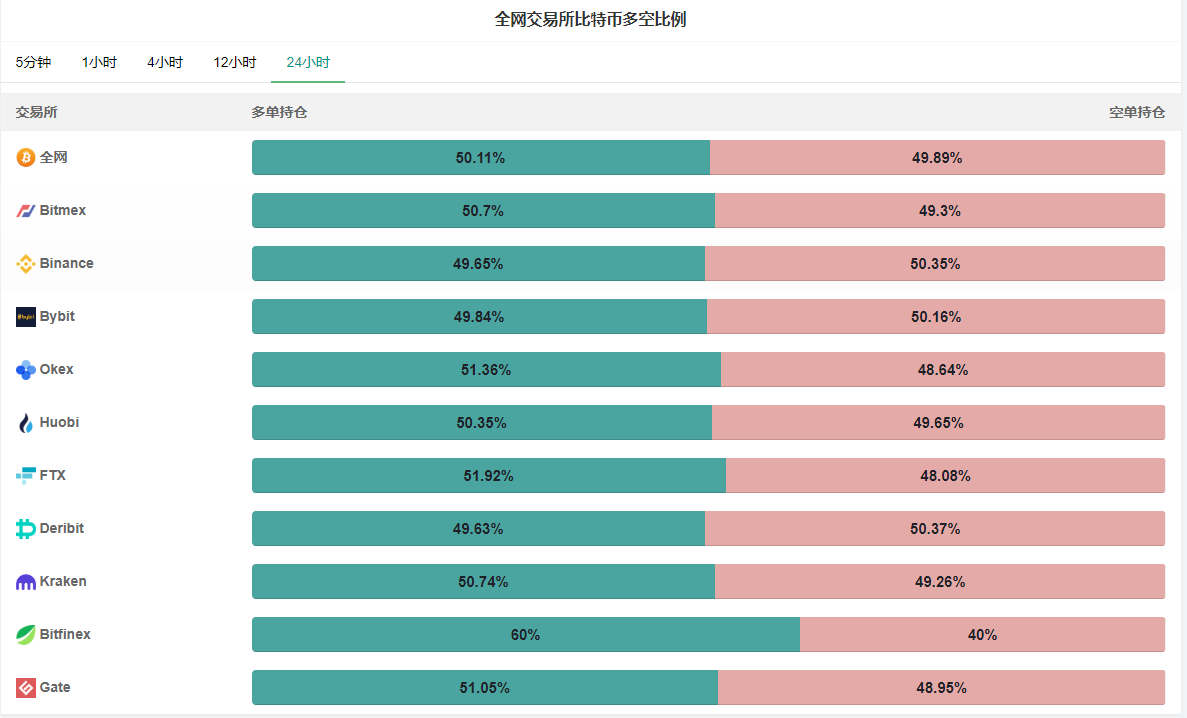This screenshot has width=1187, height=718.
Task: Click the Deribit exchange logo
Action: 26,529
